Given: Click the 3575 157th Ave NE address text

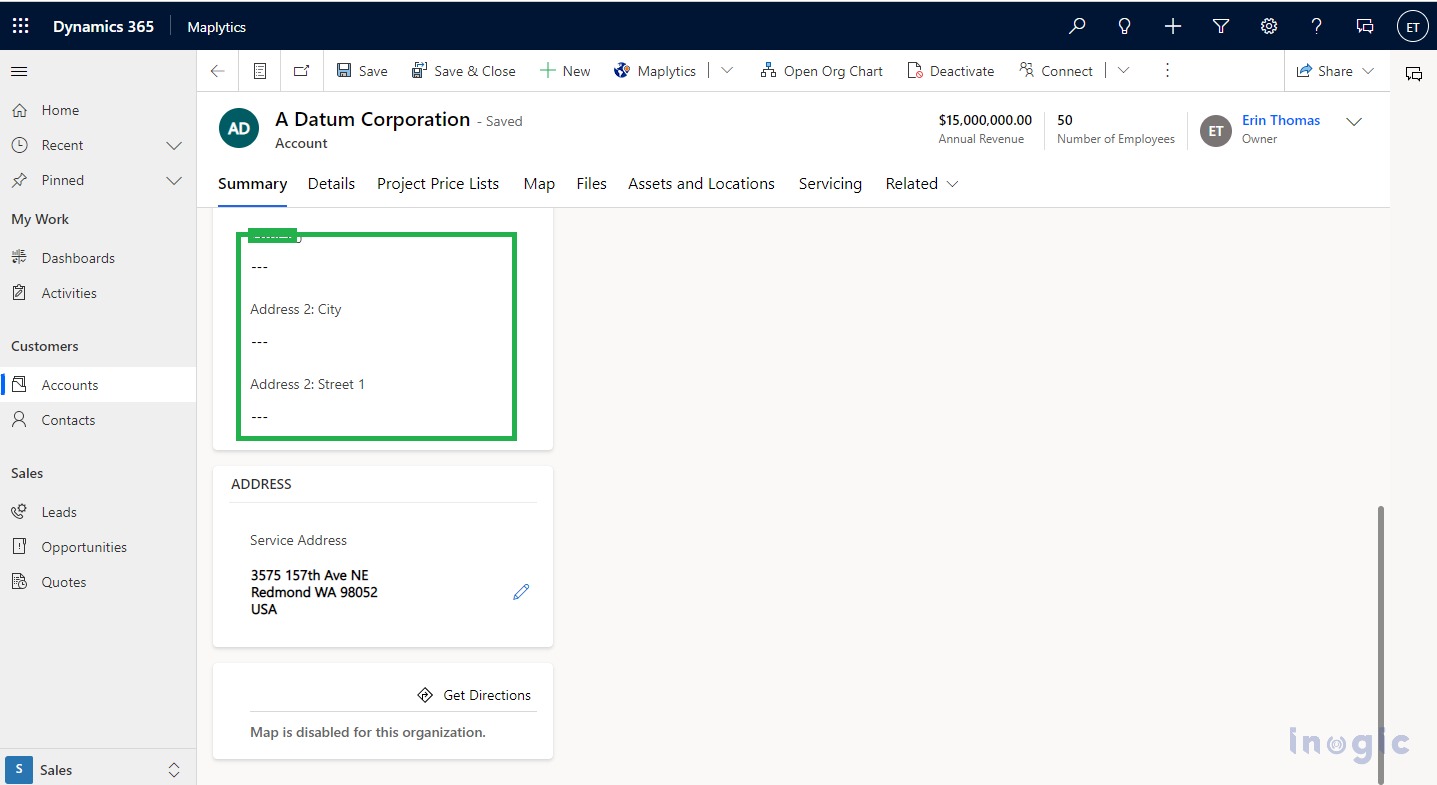Looking at the screenshot, I should pos(310,575).
